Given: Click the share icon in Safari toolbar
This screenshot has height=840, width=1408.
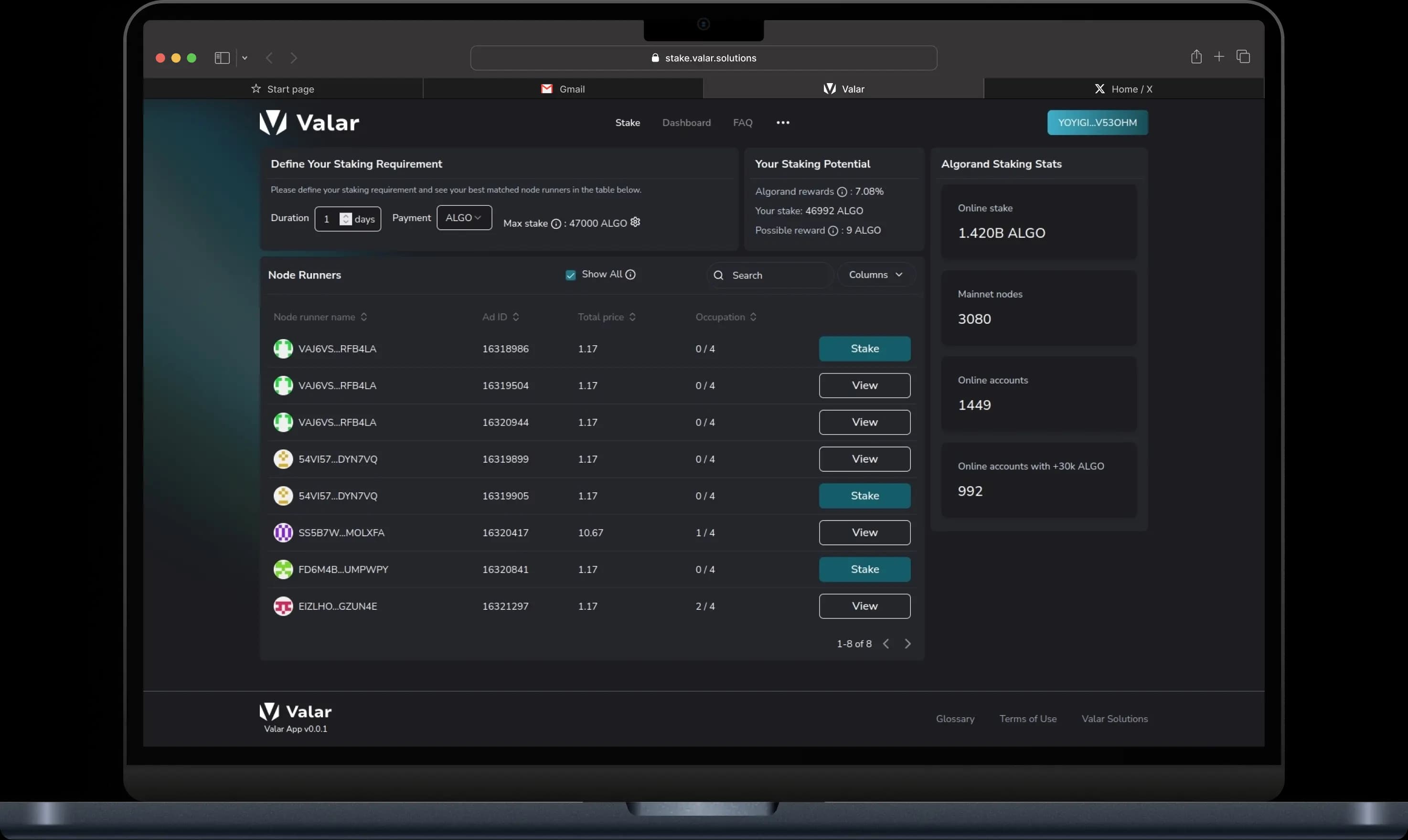Looking at the screenshot, I should pyautogui.click(x=1196, y=57).
